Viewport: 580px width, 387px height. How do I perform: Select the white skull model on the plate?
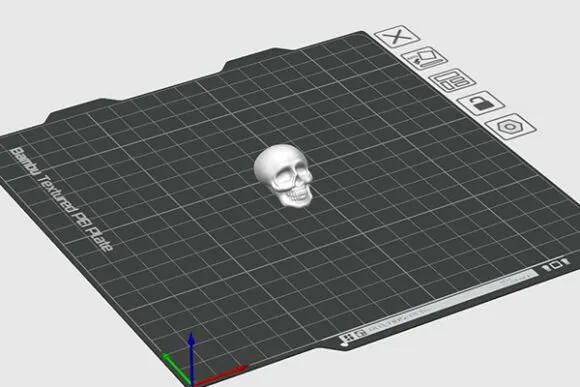point(284,175)
